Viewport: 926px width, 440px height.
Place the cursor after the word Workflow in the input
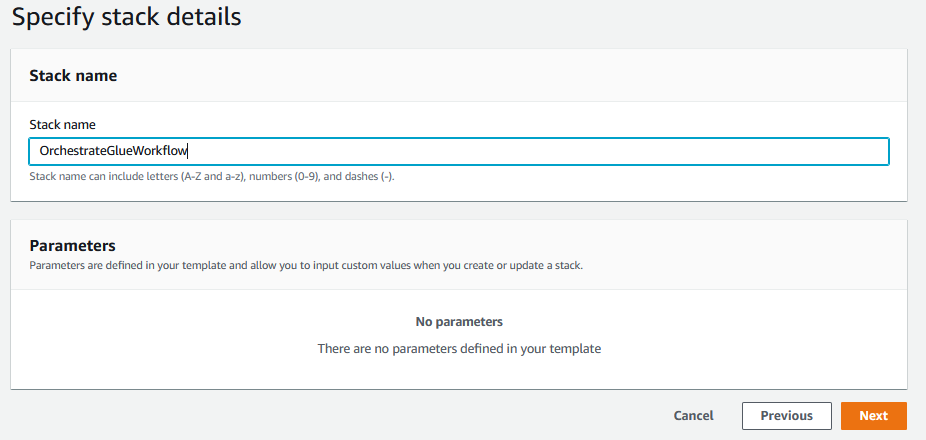(x=190, y=151)
